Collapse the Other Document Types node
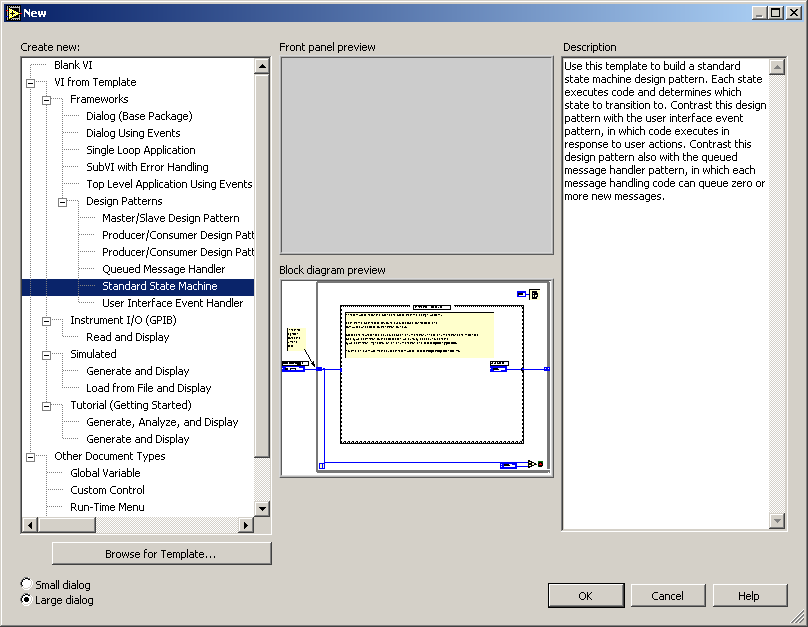The image size is (808, 627). click(x=31, y=457)
